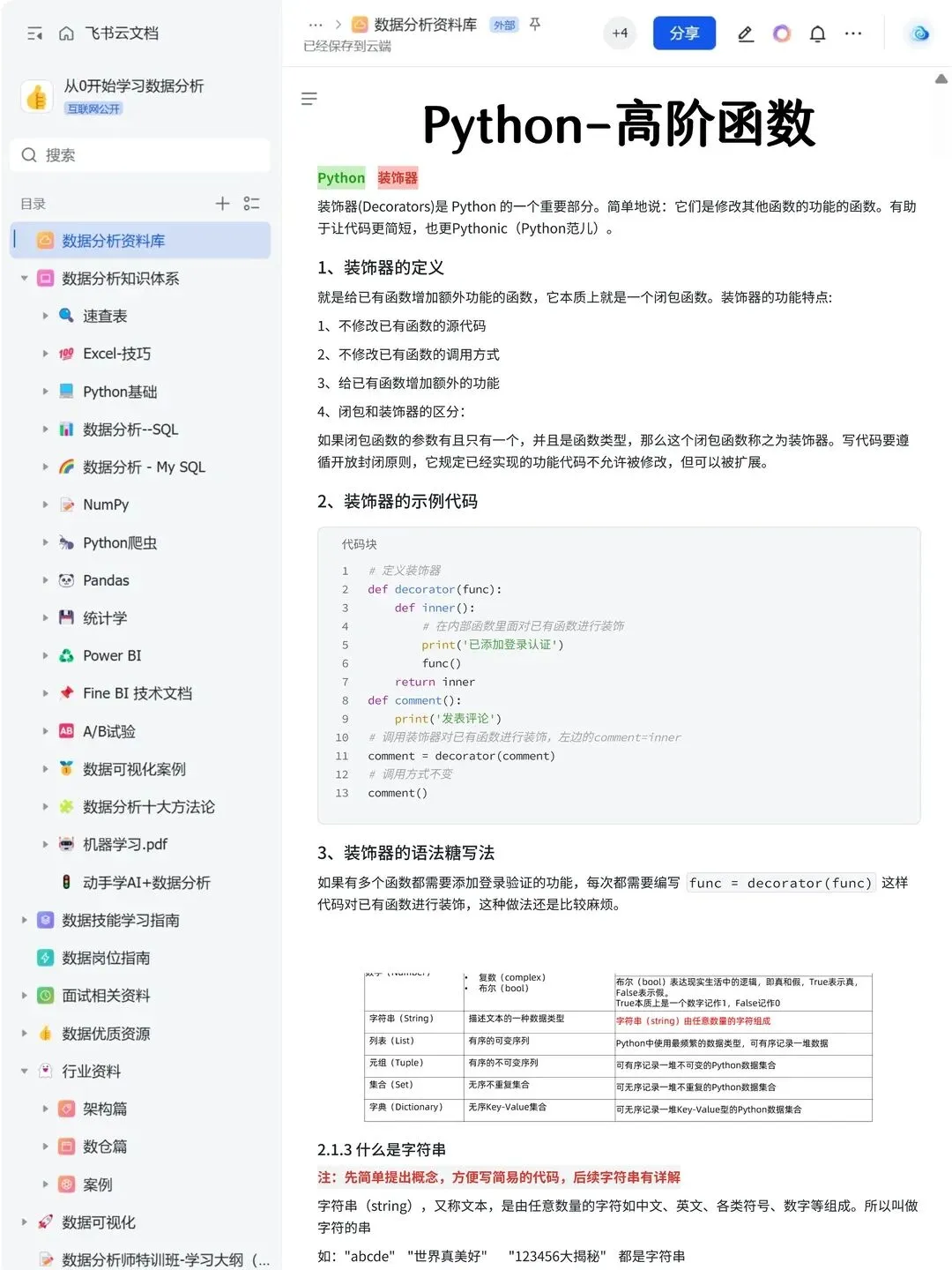Viewport: 952px width, 1270px height.
Task: Open the 速查表 magnifier icon page
Action: (66, 316)
